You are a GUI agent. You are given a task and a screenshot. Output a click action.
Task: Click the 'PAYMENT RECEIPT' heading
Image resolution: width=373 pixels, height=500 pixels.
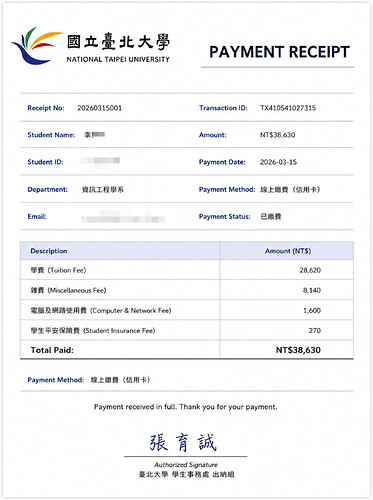pyautogui.click(x=279, y=52)
